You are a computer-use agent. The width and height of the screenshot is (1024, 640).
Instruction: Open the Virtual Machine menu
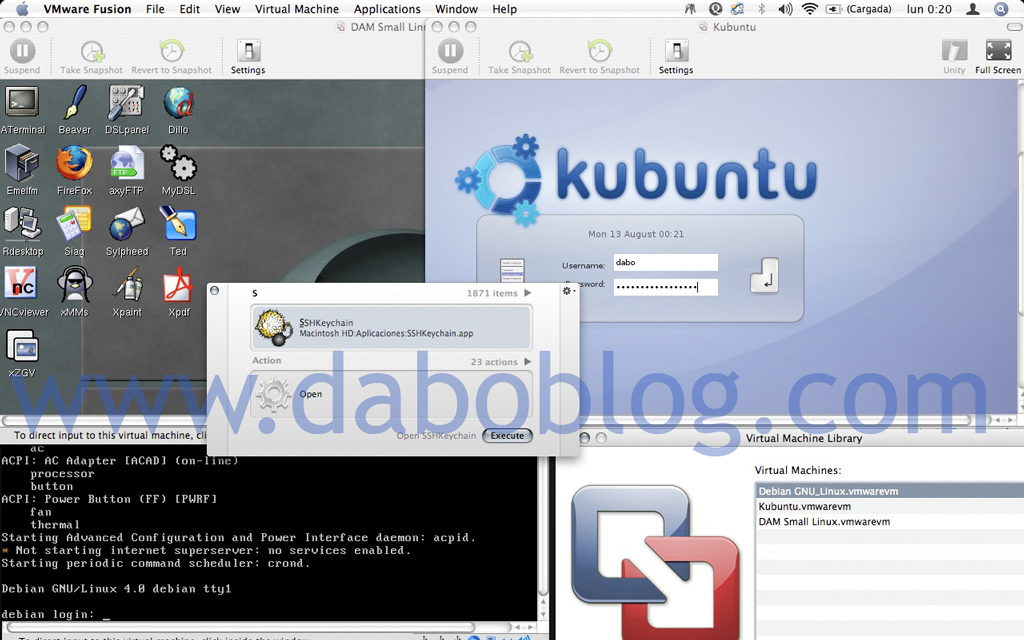(297, 9)
